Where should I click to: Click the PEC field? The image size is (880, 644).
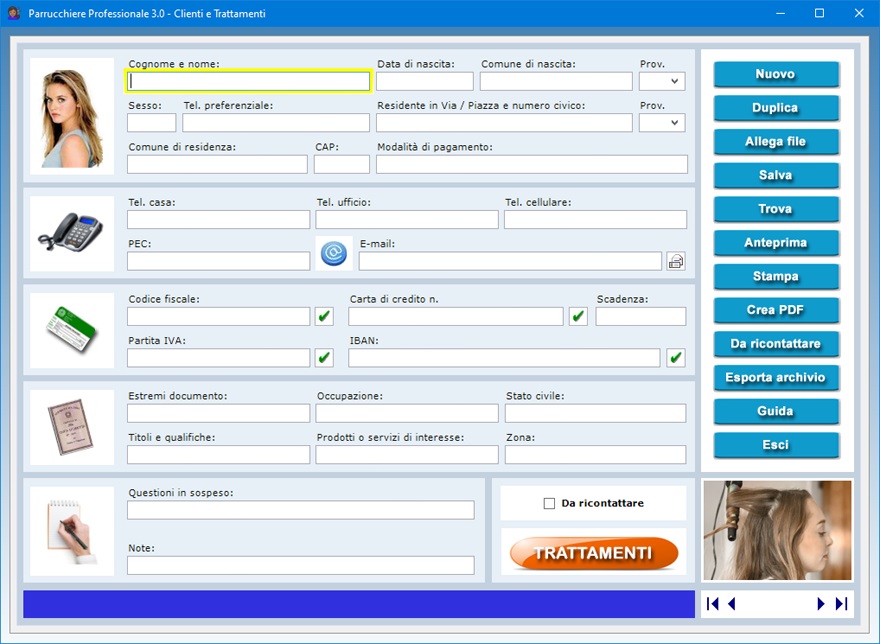click(218, 261)
